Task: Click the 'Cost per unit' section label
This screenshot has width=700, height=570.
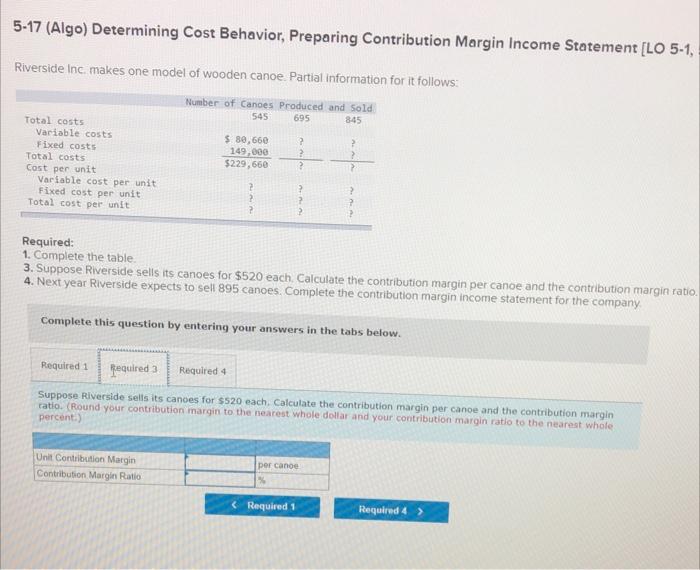Action: point(61,169)
